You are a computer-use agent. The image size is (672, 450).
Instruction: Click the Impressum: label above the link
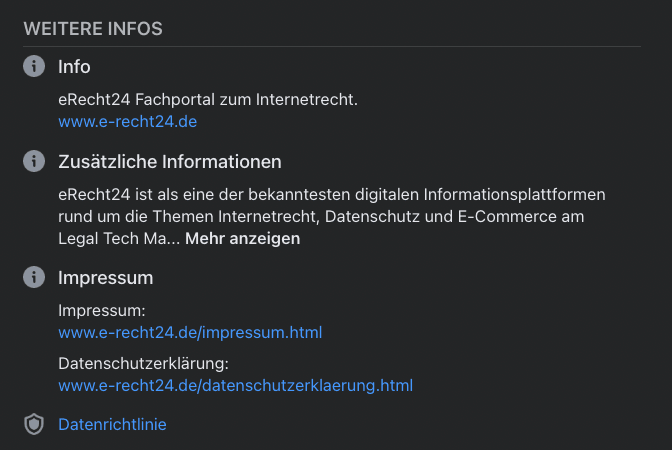pyautogui.click(x=102, y=310)
